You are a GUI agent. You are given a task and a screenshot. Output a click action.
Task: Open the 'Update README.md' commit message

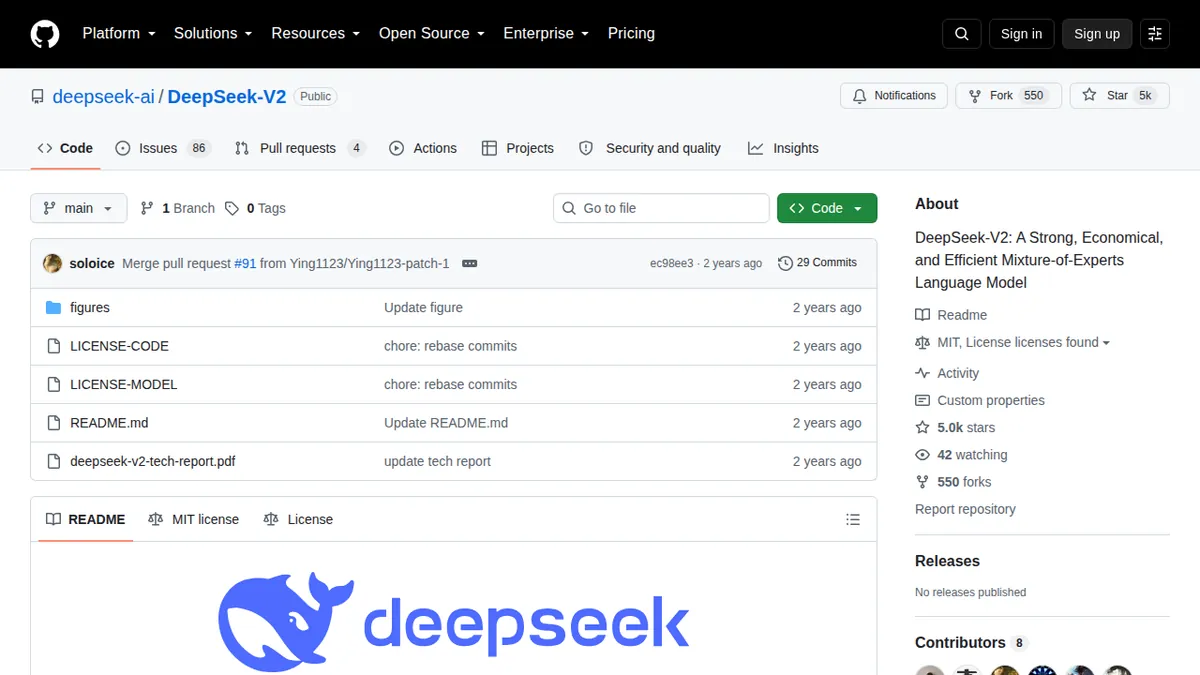(446, 423)
